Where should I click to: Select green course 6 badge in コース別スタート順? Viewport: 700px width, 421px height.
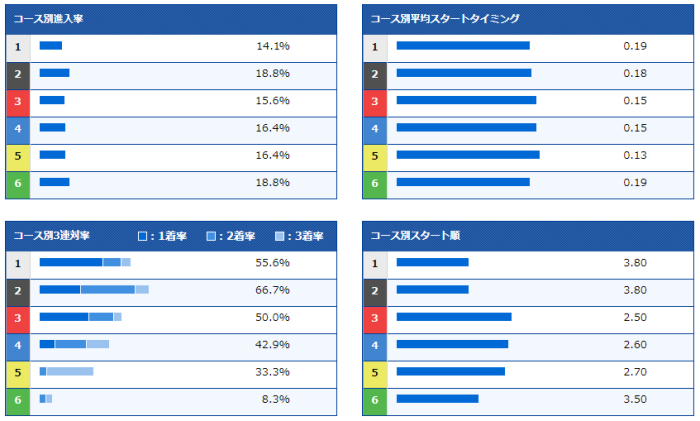point(374,398)
